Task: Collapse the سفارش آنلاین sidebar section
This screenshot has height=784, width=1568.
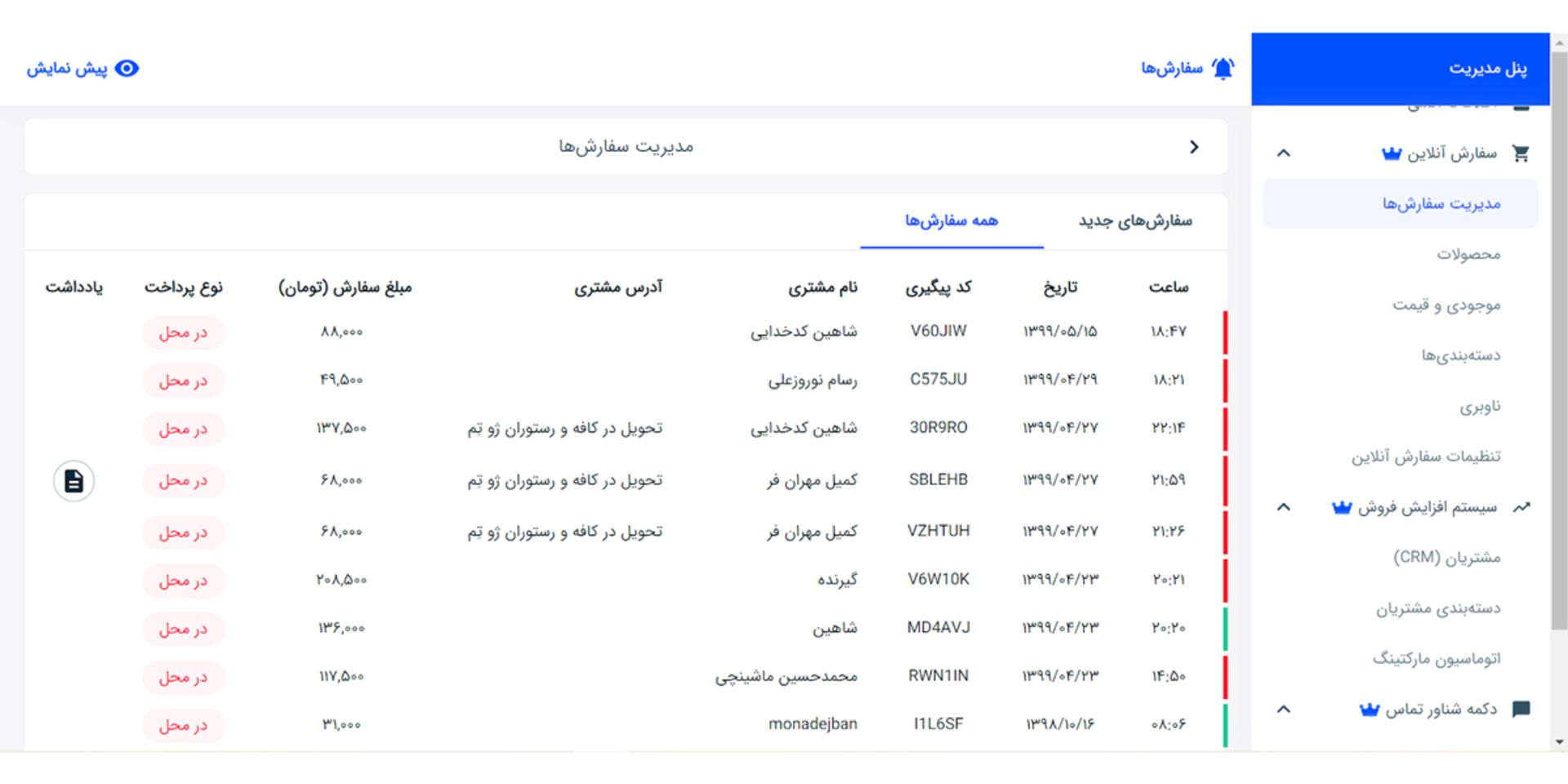Action: pos(1284,152)
